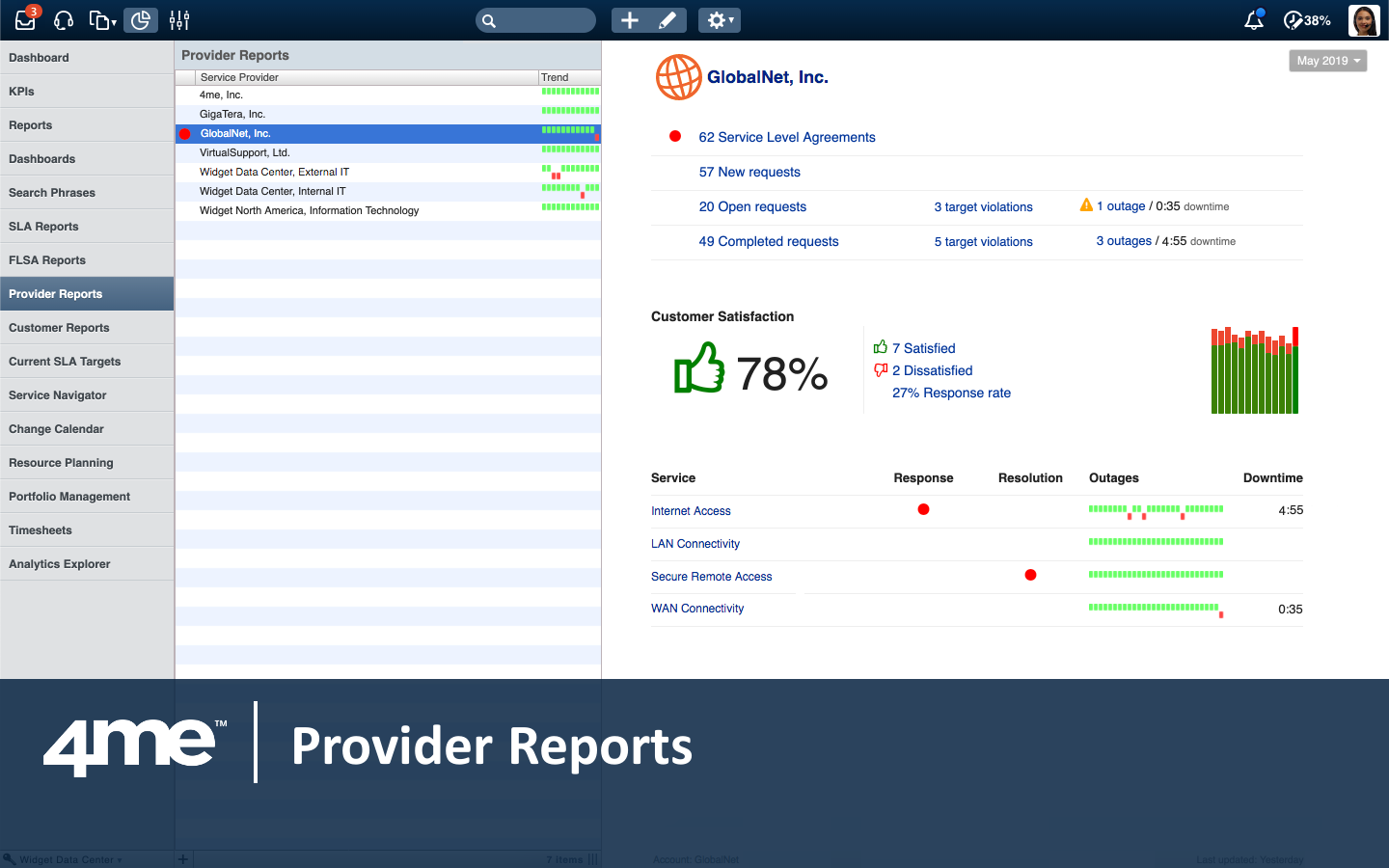Open the Internet Access service link
The height and width of the screenshot is (868, 1389).
coord(691,511)
